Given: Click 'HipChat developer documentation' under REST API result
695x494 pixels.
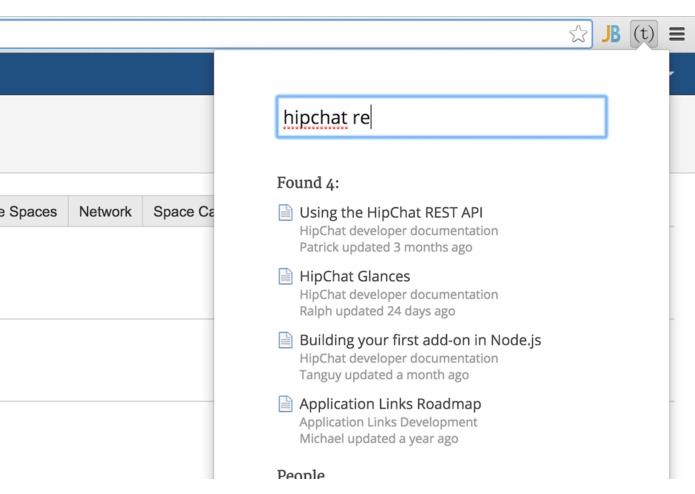Looking at the screenshot, I should 398,231.
